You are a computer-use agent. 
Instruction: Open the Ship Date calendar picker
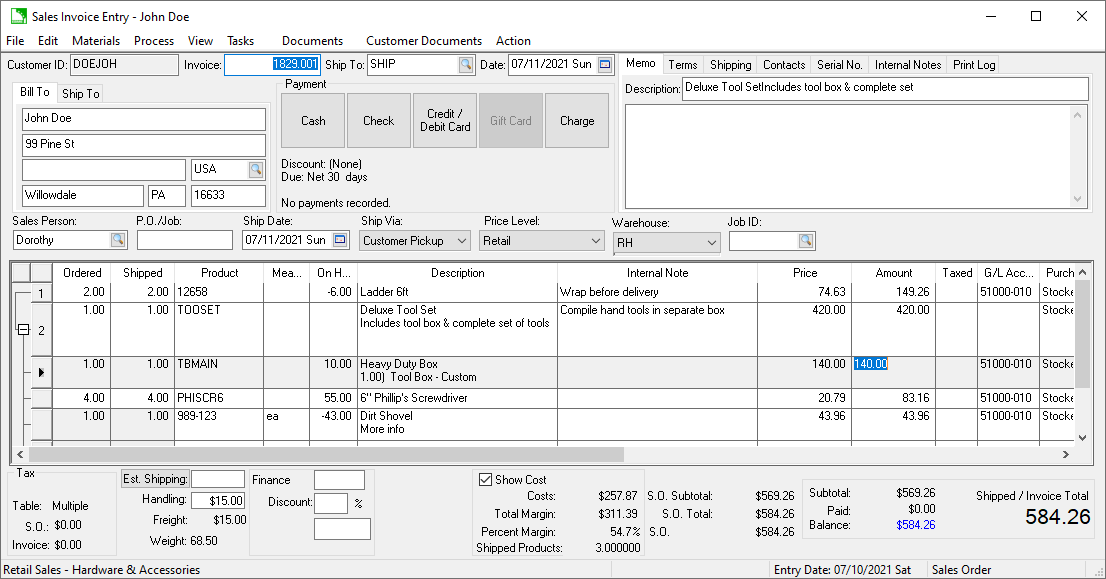[x=340, y=240]
